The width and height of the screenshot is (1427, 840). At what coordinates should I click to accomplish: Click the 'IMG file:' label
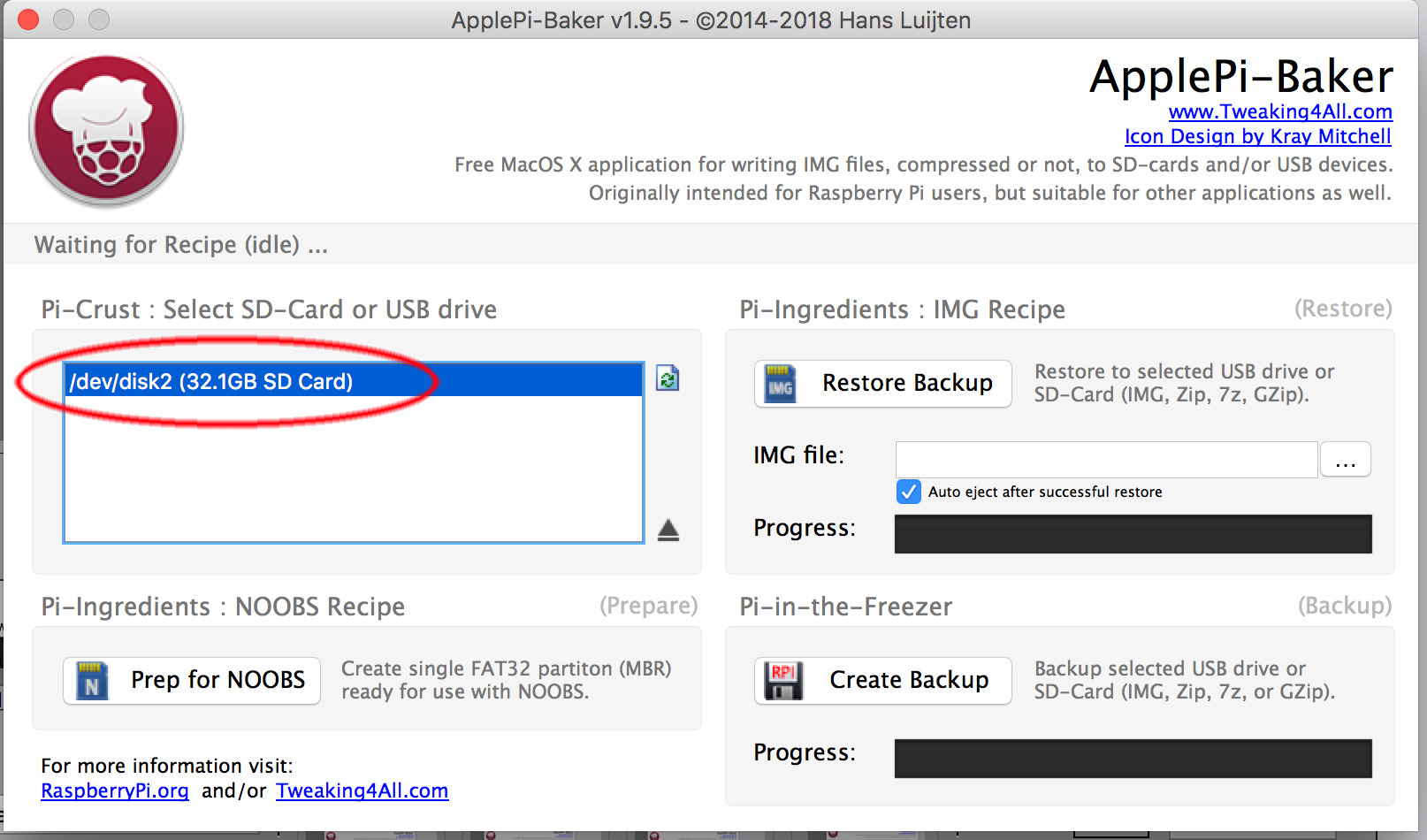(798, 455)
